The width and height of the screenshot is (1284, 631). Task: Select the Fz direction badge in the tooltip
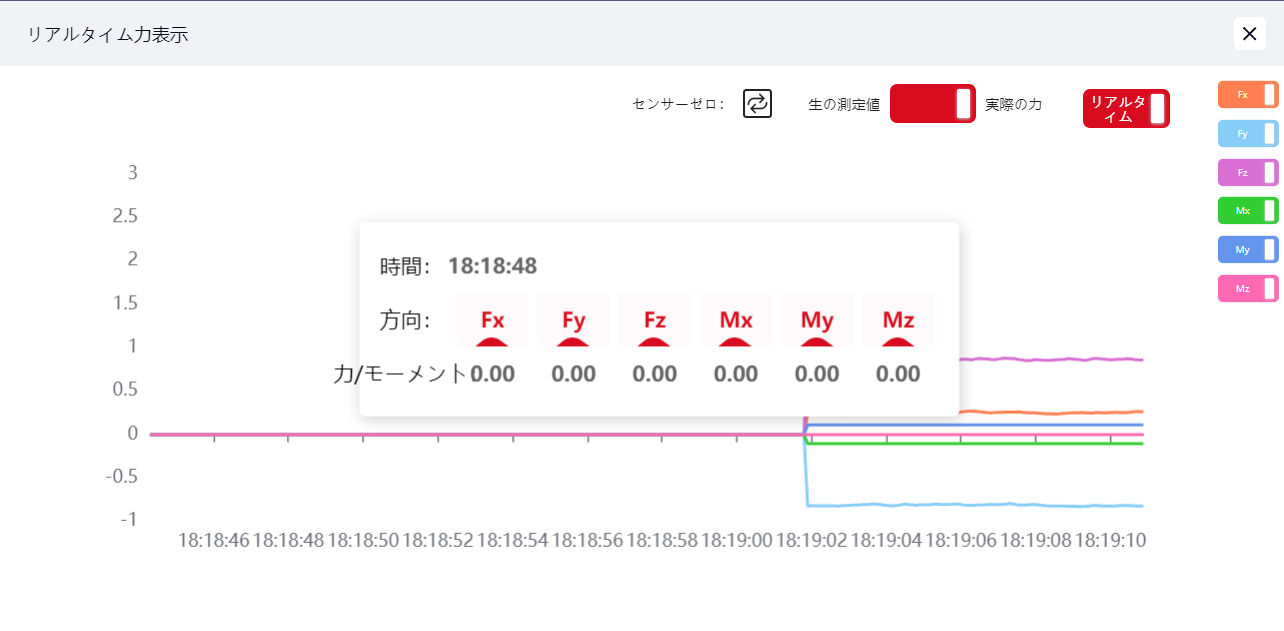pos(654,320)
